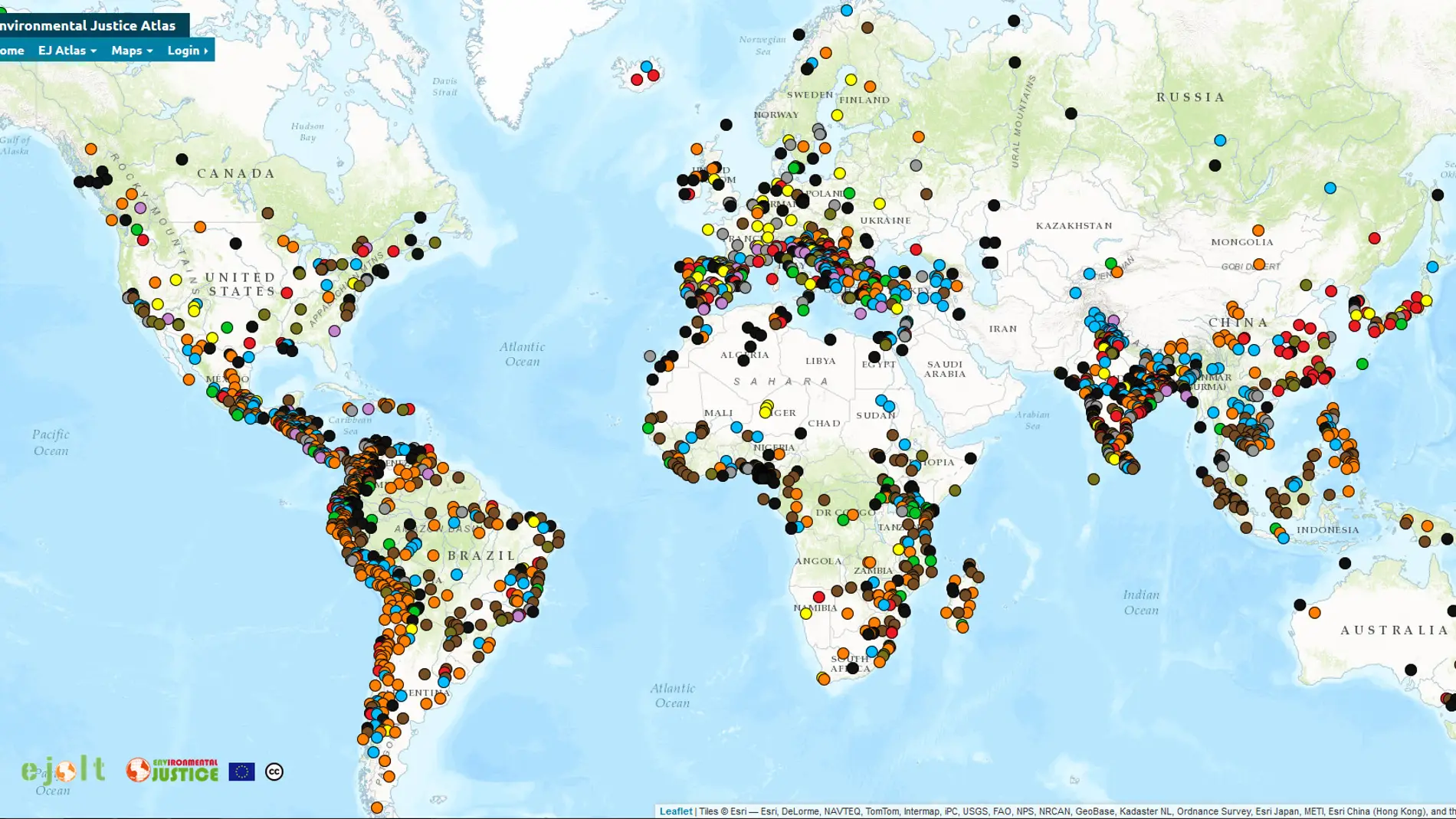Screen dimensions: 1456x819
Task: Select the red conflict marker in Namibia
Action: click(818, 596)
